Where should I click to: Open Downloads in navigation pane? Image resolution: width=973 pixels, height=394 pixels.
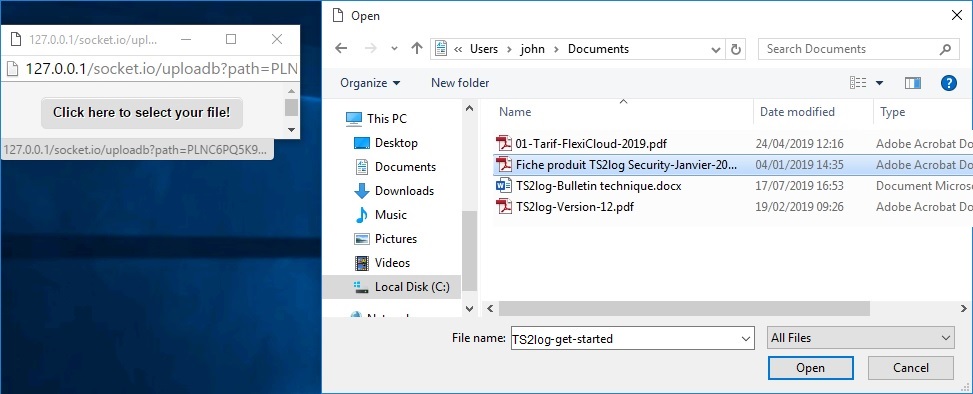pyautogui.click(x=404, y=191)
